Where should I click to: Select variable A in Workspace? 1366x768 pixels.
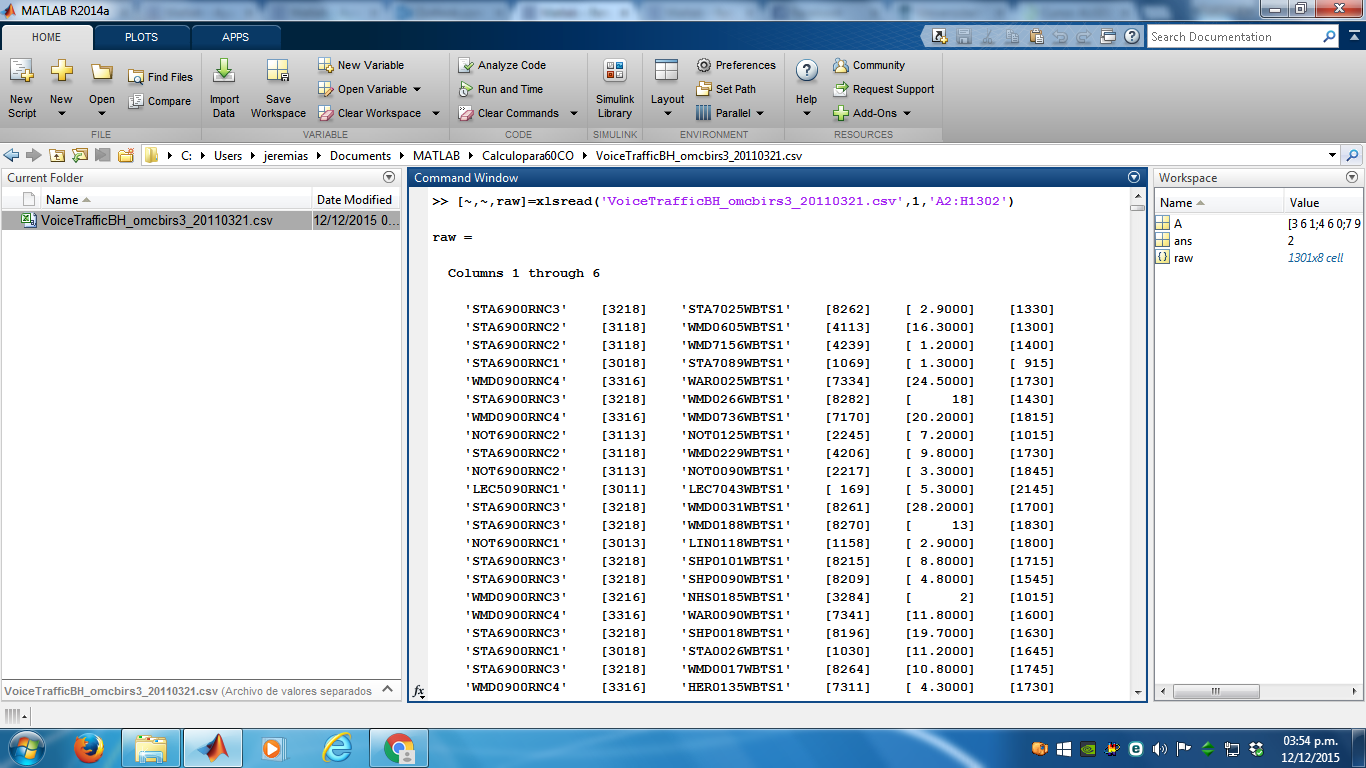pyautogui.click(x=1178, y=224)
